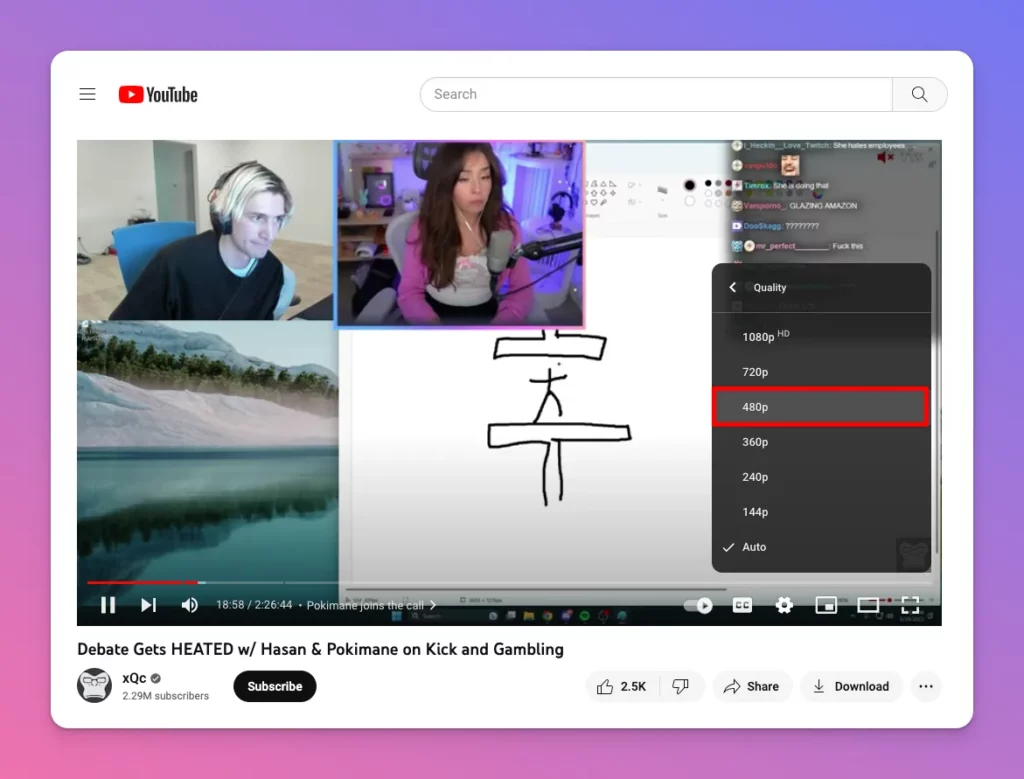Enable closed captions
1024x779 pixels.
point(742,605)
